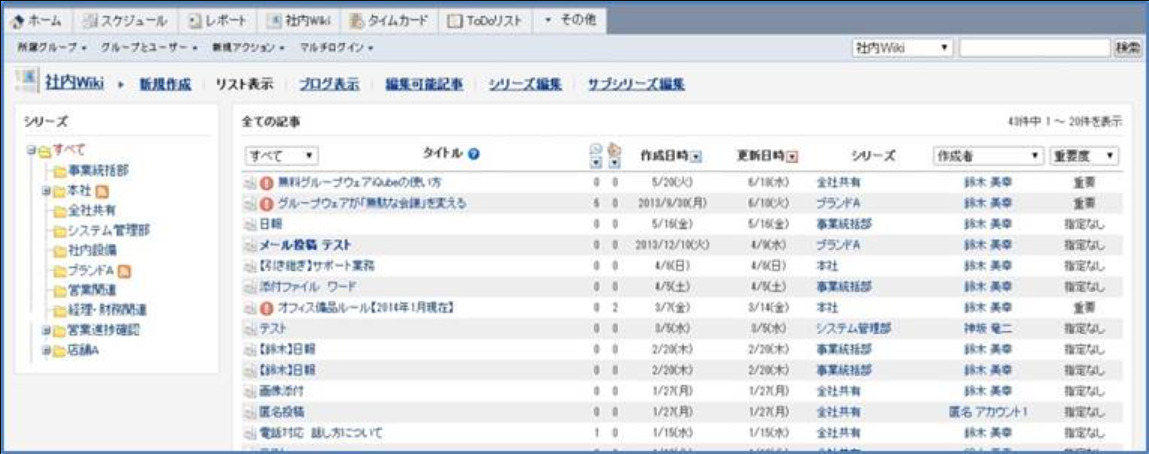
Task: Switch to the スケジュール tab
Action: point(125,21)
